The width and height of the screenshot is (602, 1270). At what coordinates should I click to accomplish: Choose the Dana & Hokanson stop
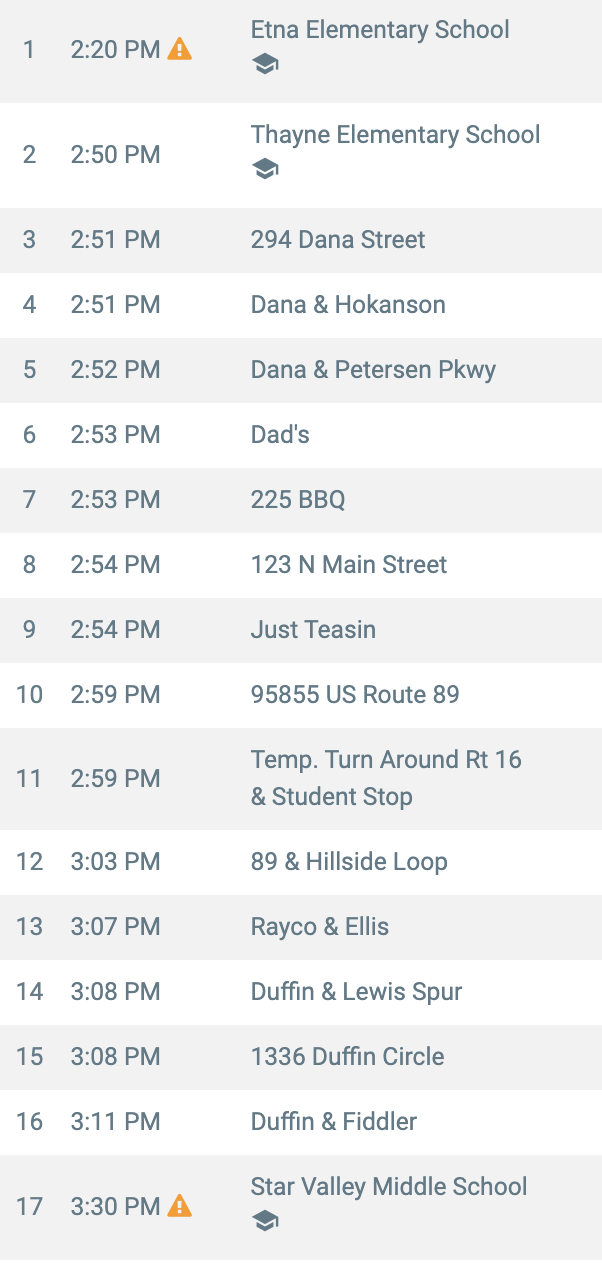(x=348, y=305)
